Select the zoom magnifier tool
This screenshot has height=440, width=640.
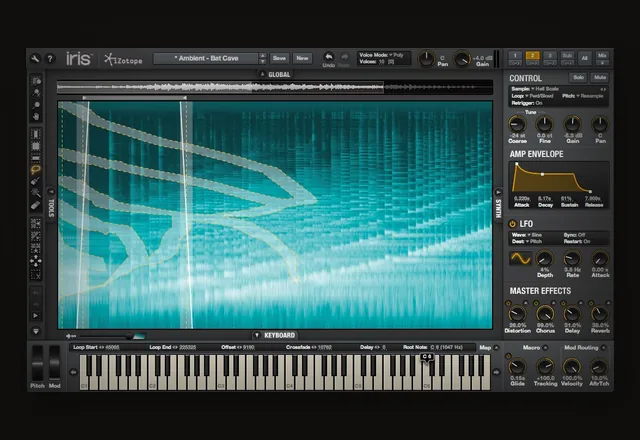tap(36, 105)
